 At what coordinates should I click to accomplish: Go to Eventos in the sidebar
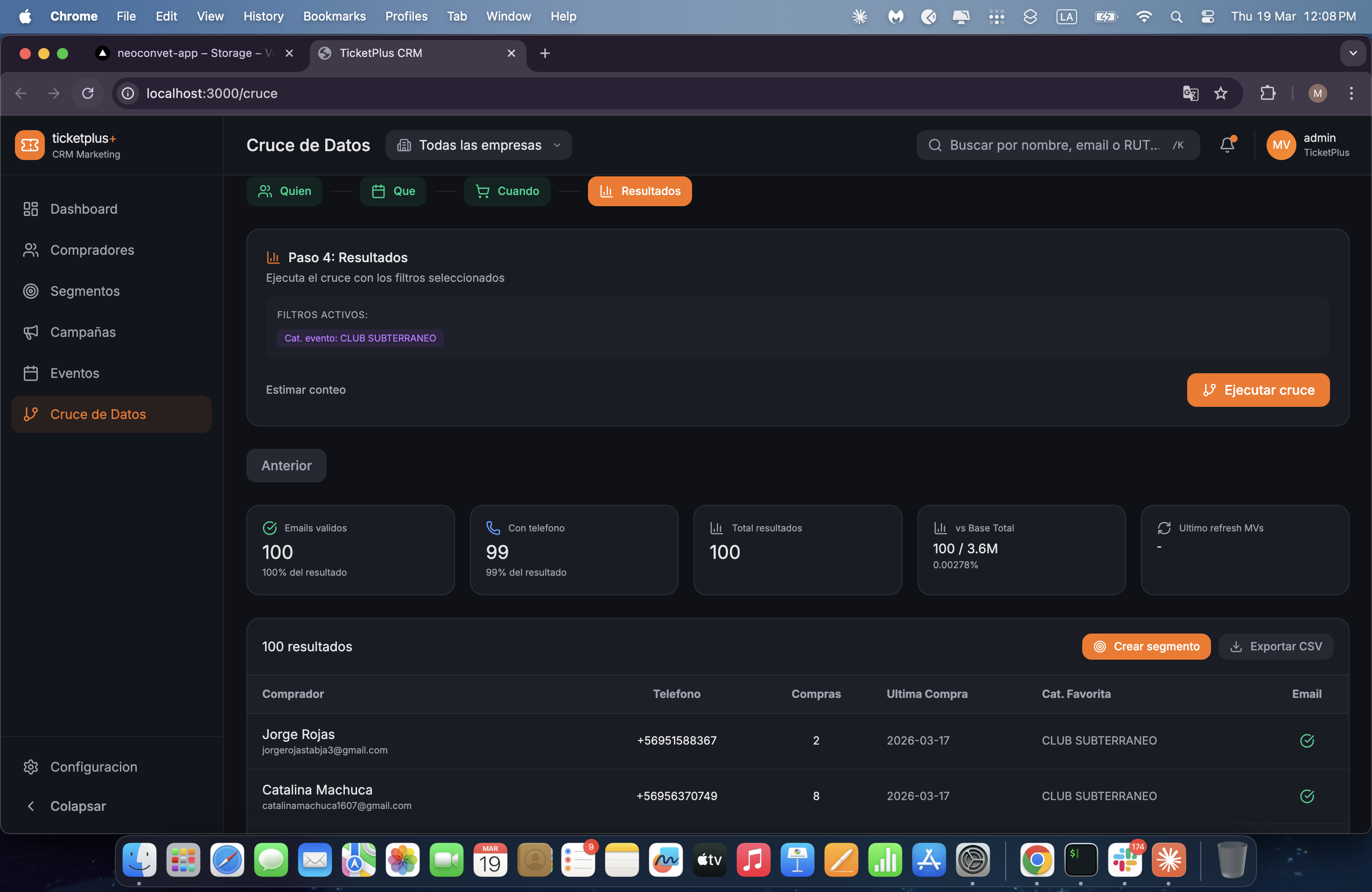(74, 373)
